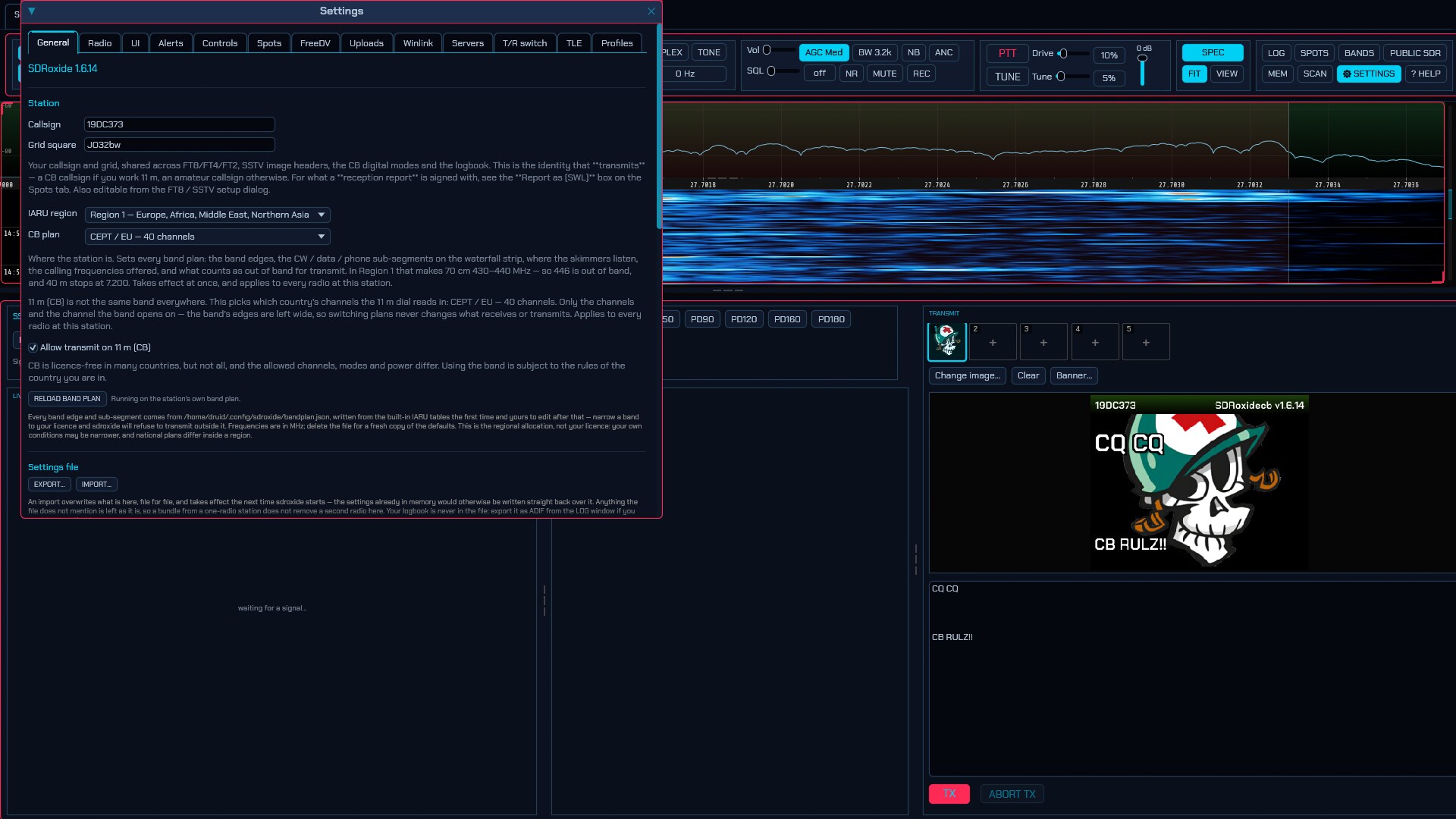Switch to the Alerts settings tab
Image resolution: width=1456 pixels, height=819 pixels.
click(171, 43)
